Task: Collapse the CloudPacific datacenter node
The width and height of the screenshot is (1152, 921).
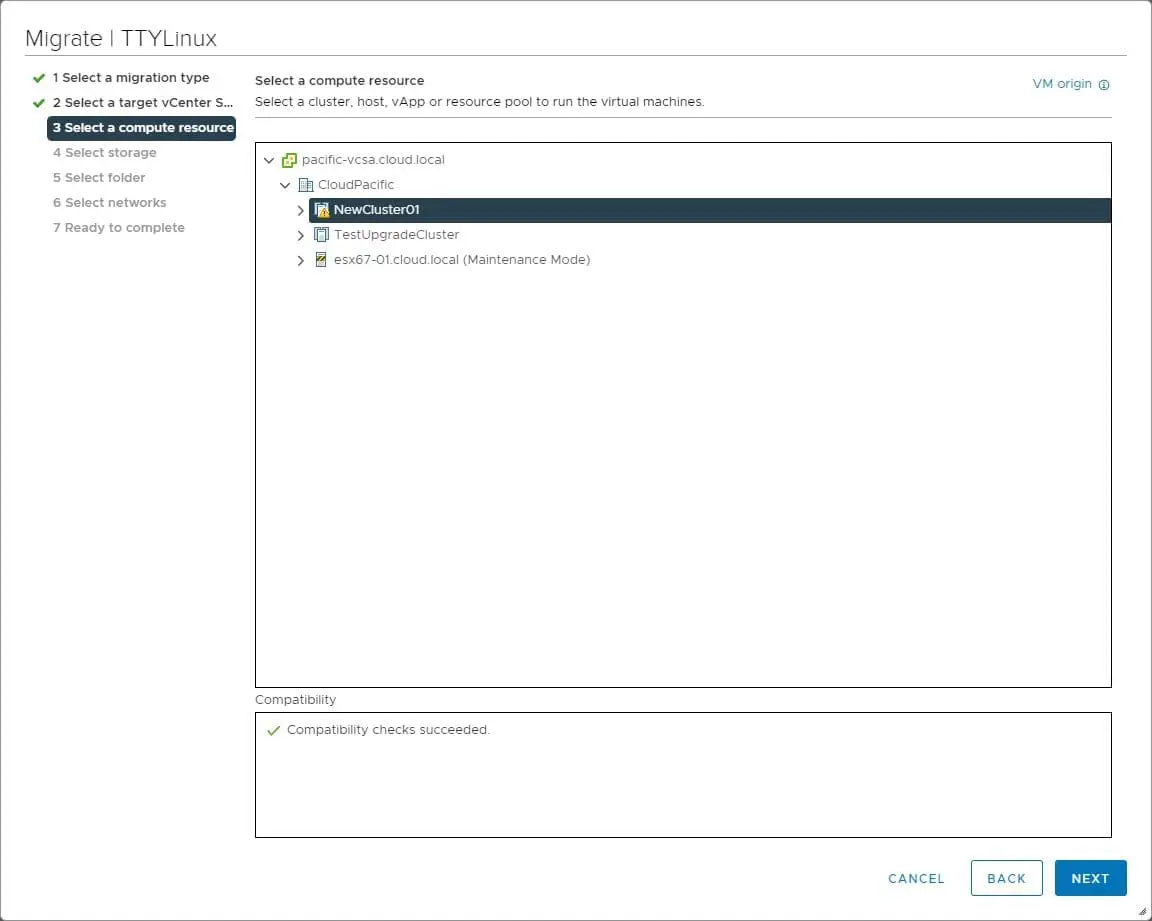Action: (285, 185)
